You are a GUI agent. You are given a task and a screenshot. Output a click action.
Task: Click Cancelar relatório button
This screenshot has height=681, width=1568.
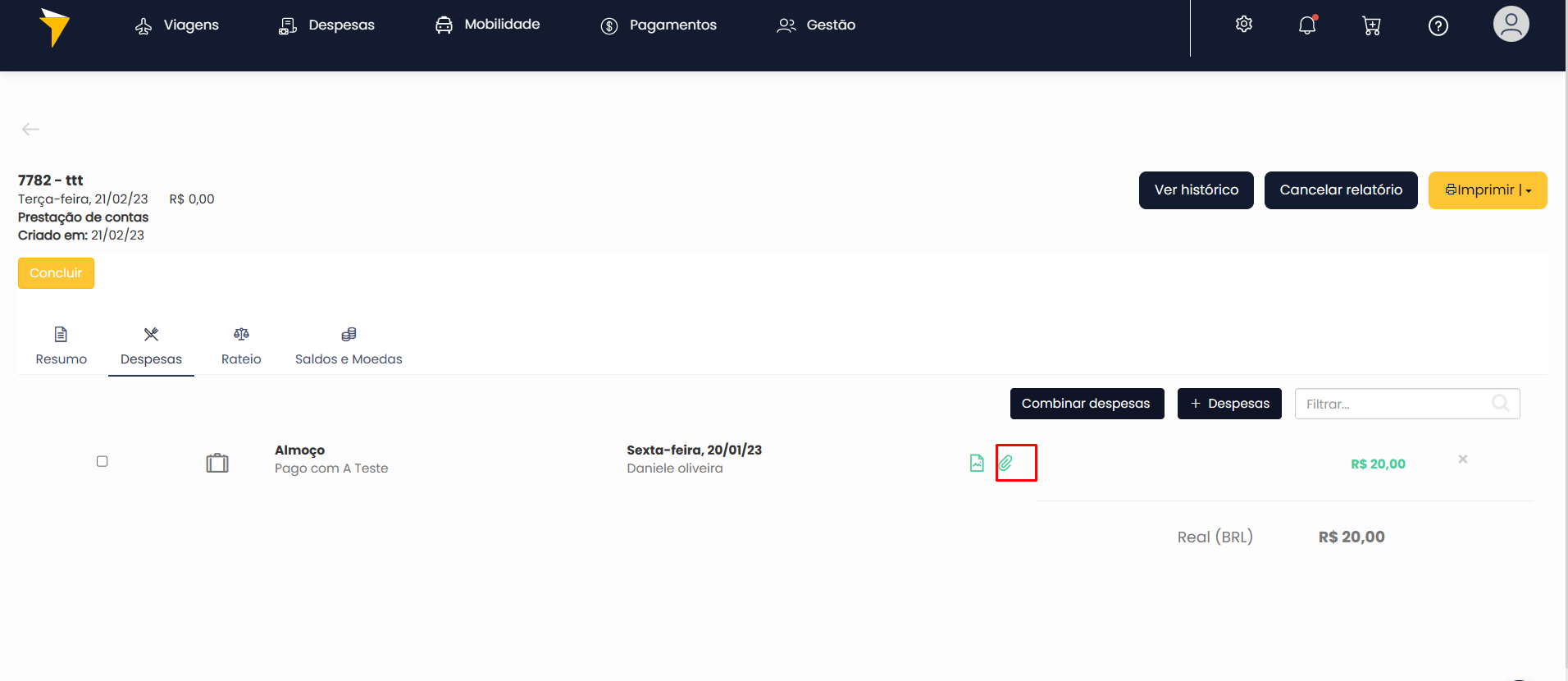1341,190
